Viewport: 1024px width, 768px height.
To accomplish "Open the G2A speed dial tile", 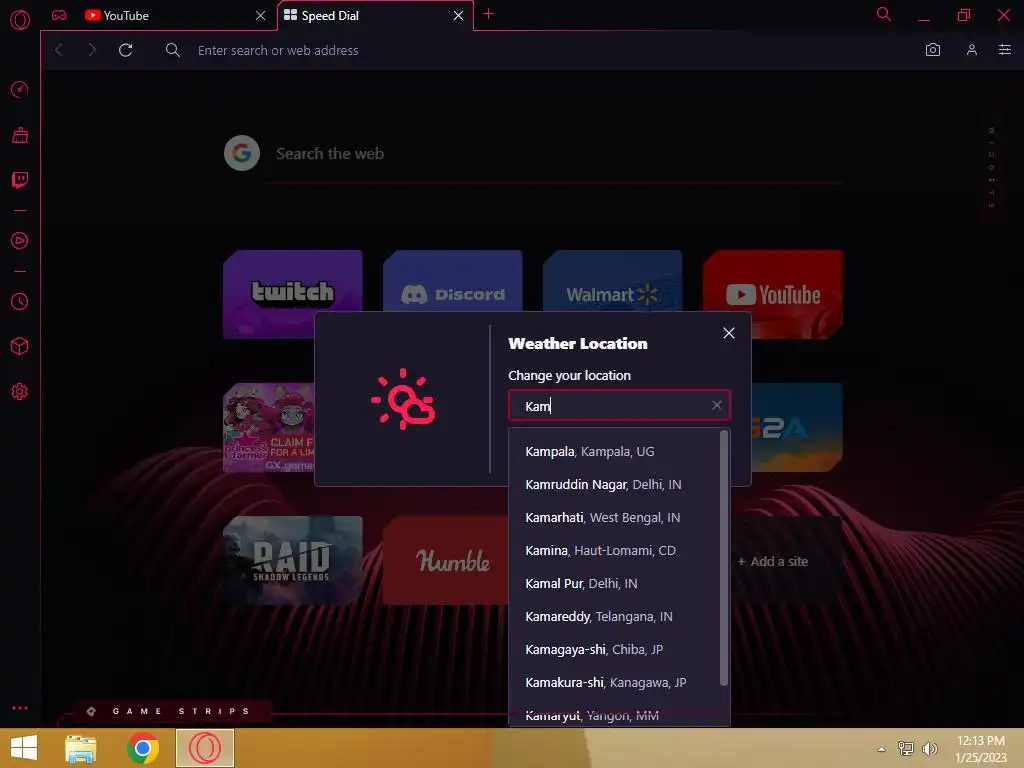I will pos(797,427).
